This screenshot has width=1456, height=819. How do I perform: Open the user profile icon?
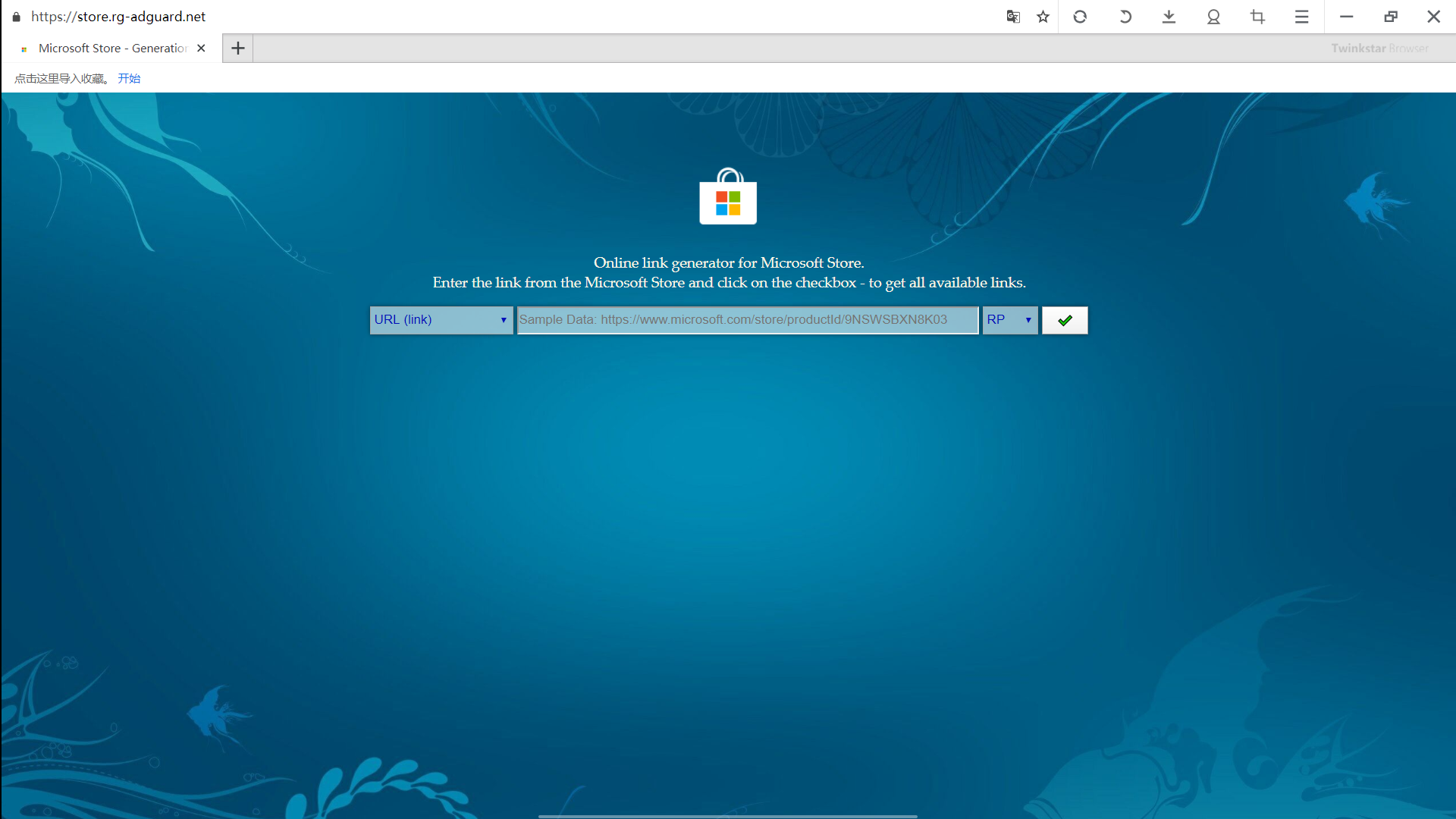(1213, 16)
